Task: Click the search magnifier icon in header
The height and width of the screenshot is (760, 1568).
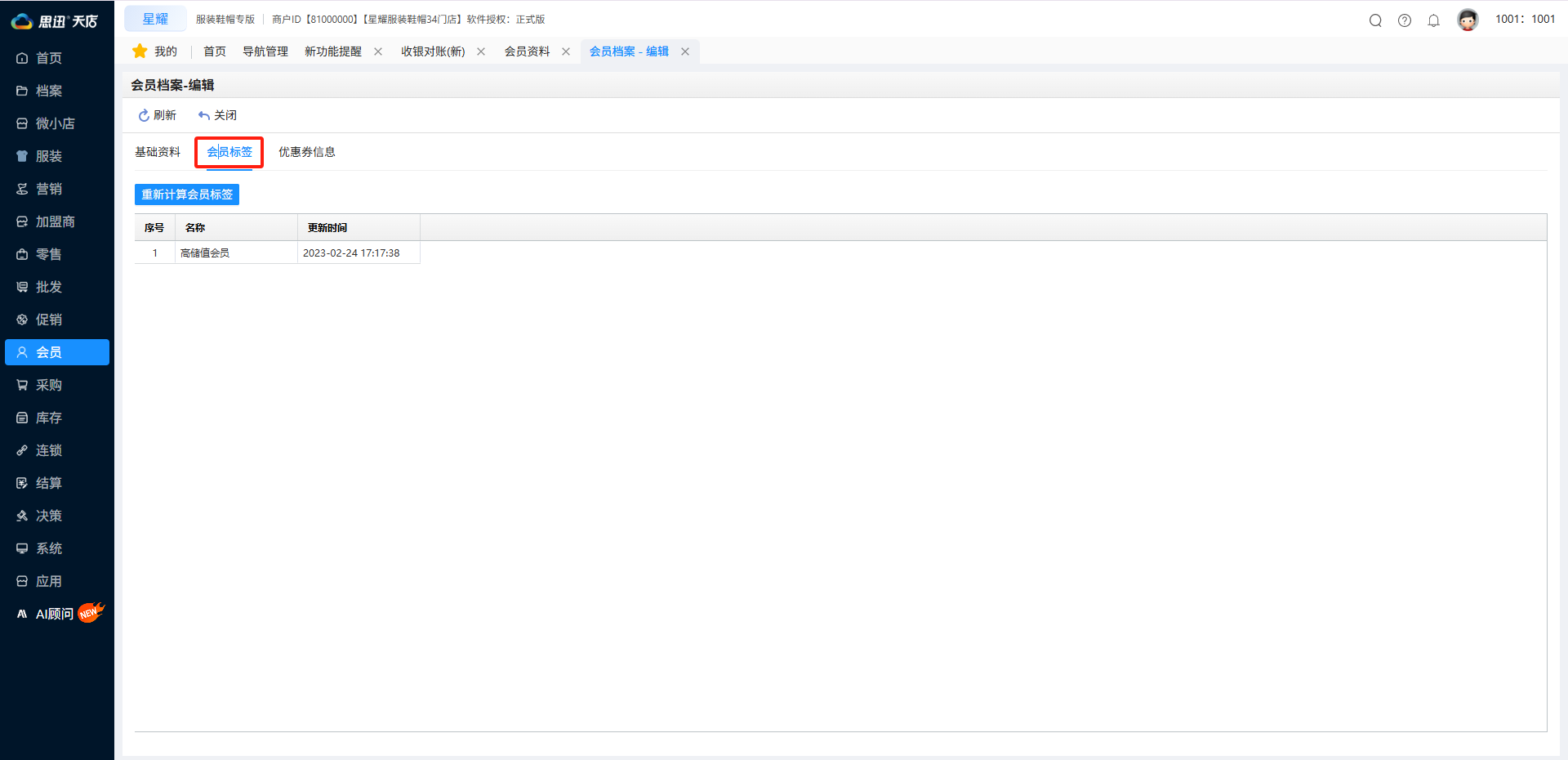Action: 1375,20
